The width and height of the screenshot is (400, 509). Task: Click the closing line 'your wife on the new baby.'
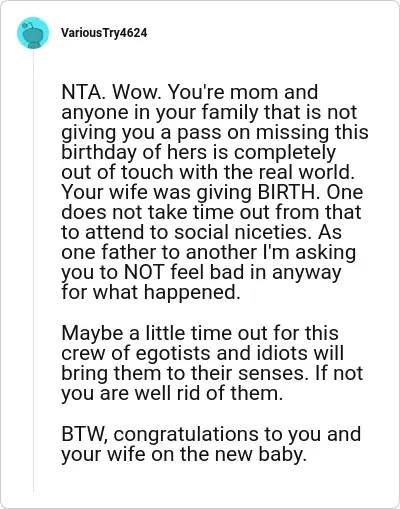184,454
